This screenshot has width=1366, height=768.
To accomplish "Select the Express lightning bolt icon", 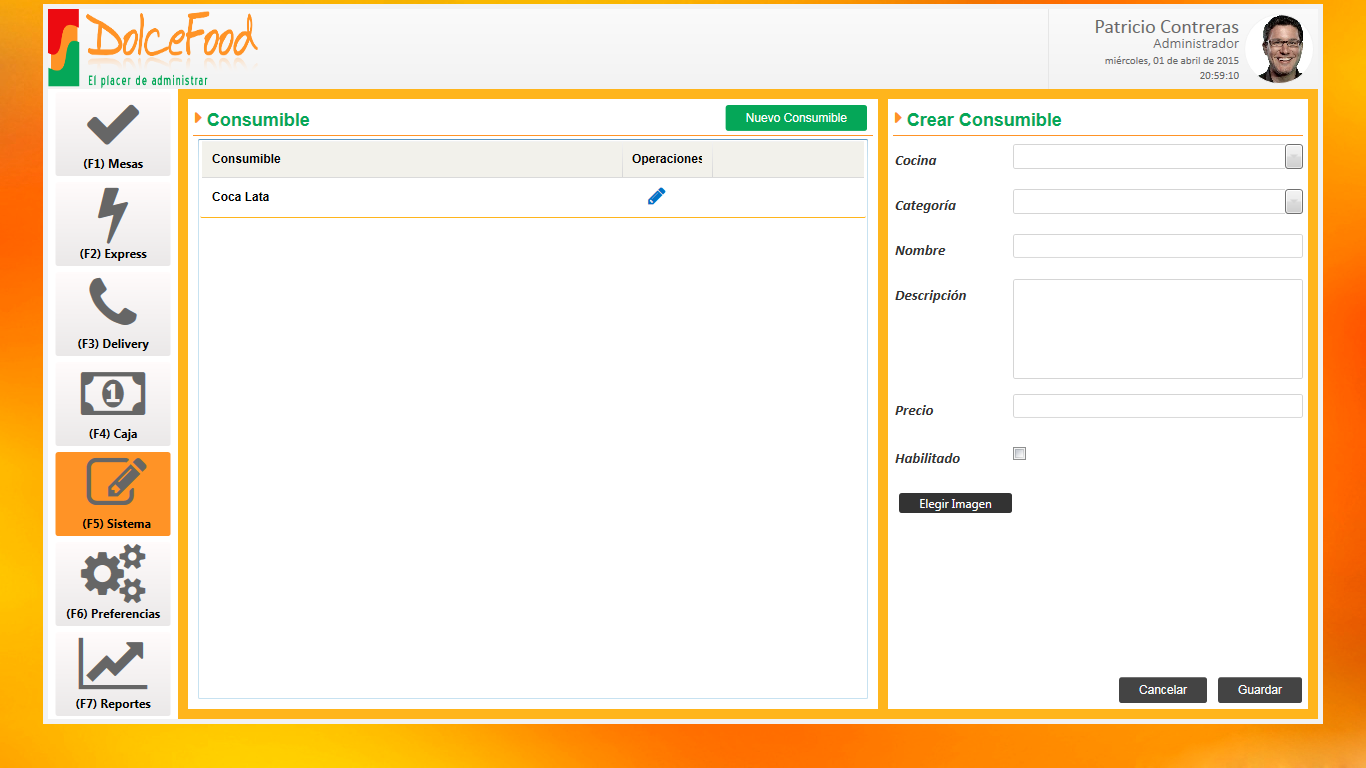I will (112, 216).
